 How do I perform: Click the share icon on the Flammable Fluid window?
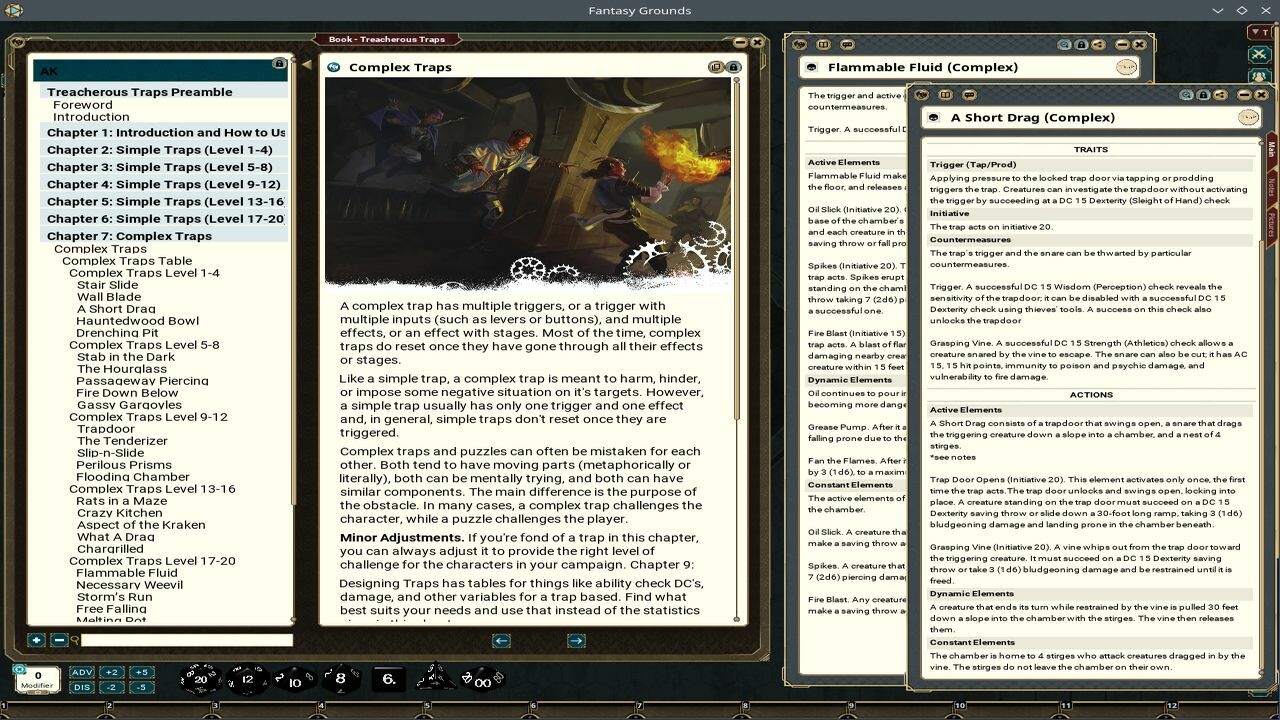tap(1098, 46)
